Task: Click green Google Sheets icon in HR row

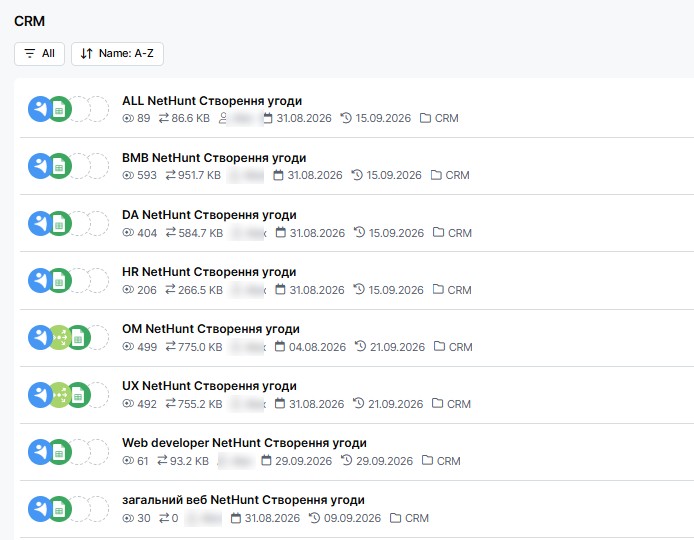Action: click(x=59, y=280)
